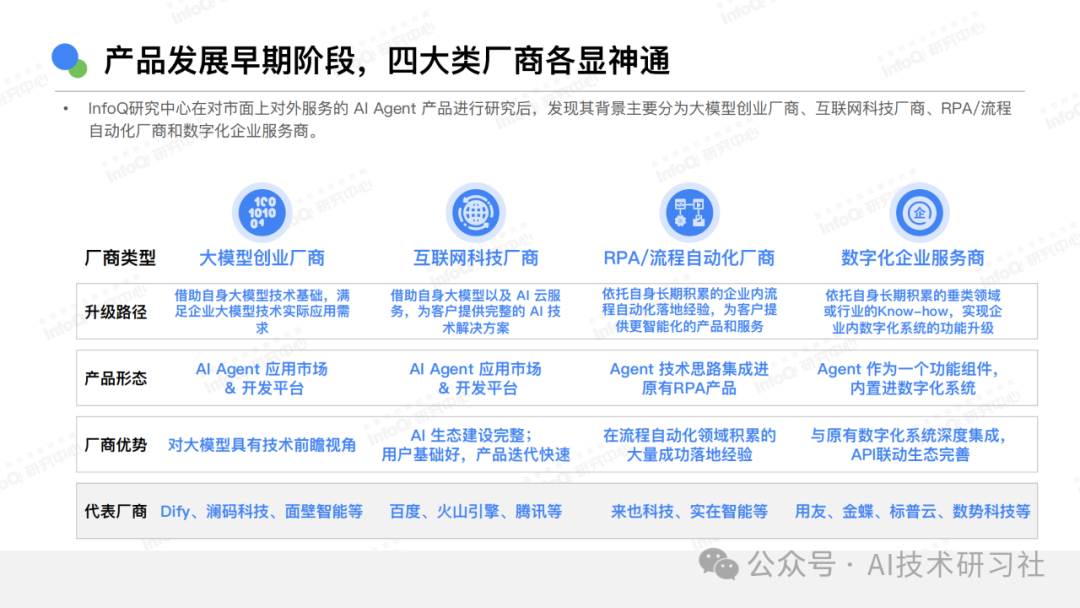This screenshot has width=1080, height=608.
Task: Click the cell Agent 作为一个功能组件，内置进数字化系统
Action: pyautogui.click(x=908, y=379)
